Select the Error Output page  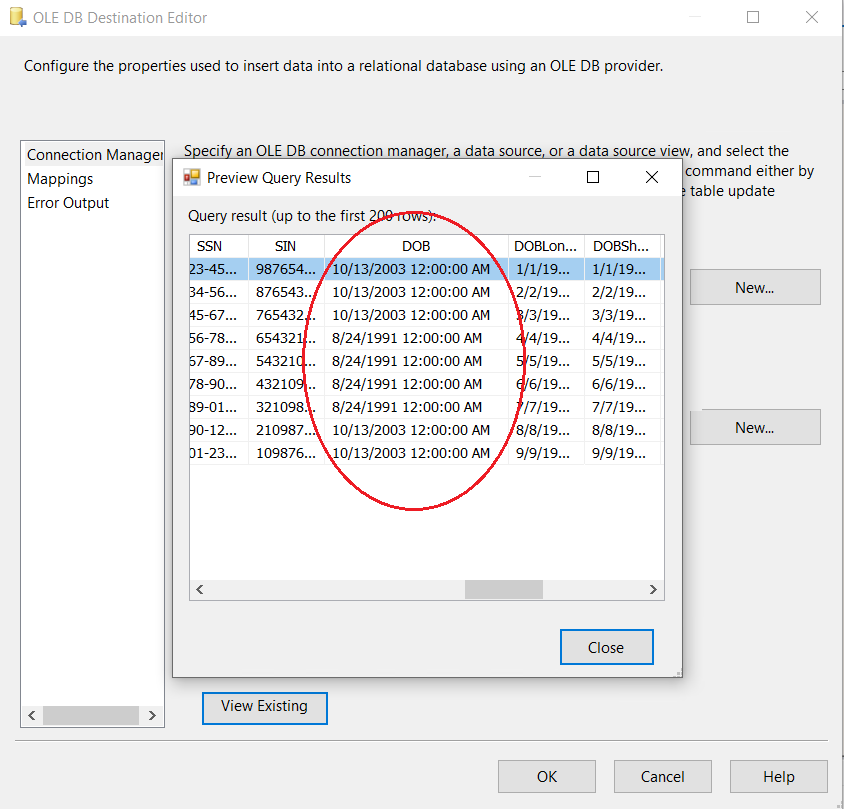68,203
